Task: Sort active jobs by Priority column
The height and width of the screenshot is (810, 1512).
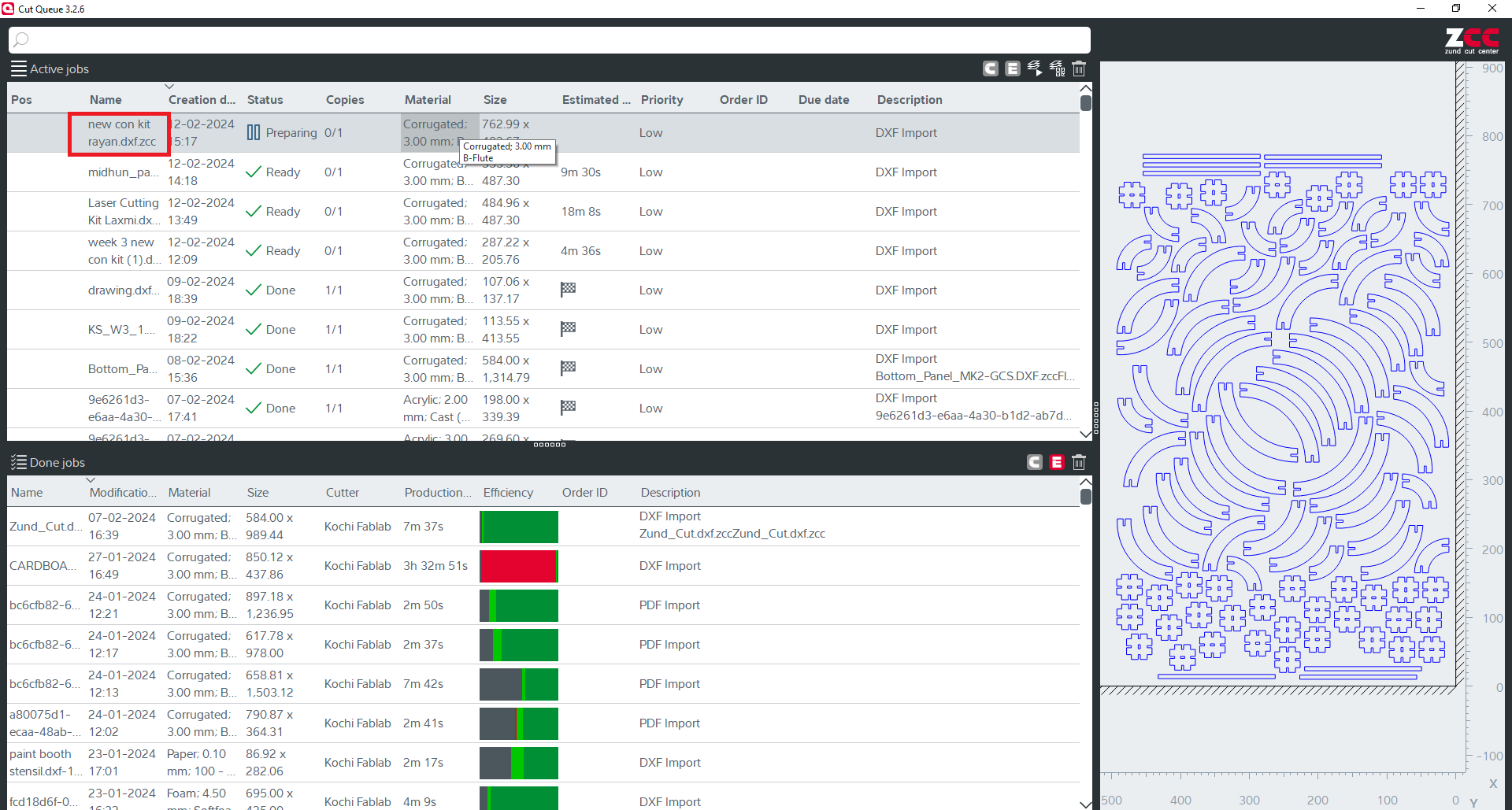Action: [661, 100]
